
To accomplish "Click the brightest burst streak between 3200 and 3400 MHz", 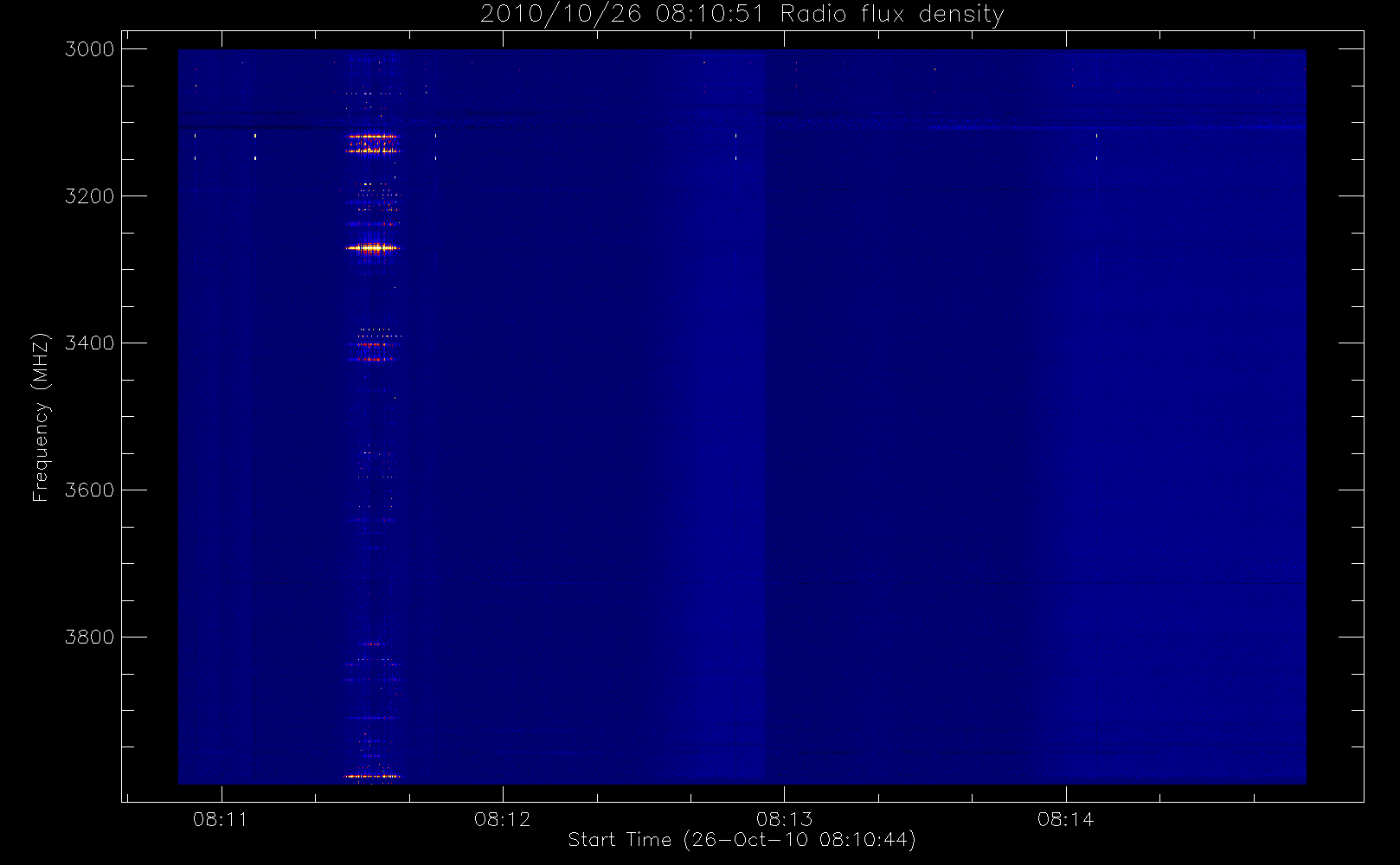I will point(372,248).
